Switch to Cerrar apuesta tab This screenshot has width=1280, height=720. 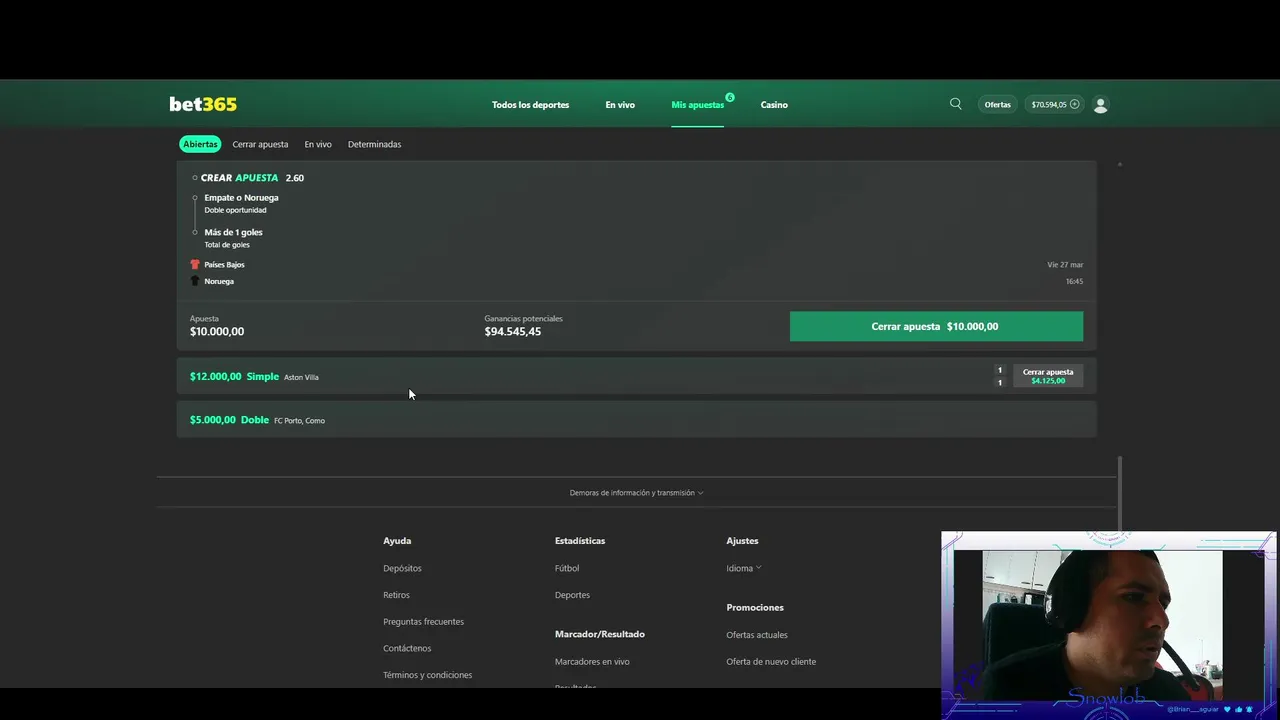tap(260, 144)
